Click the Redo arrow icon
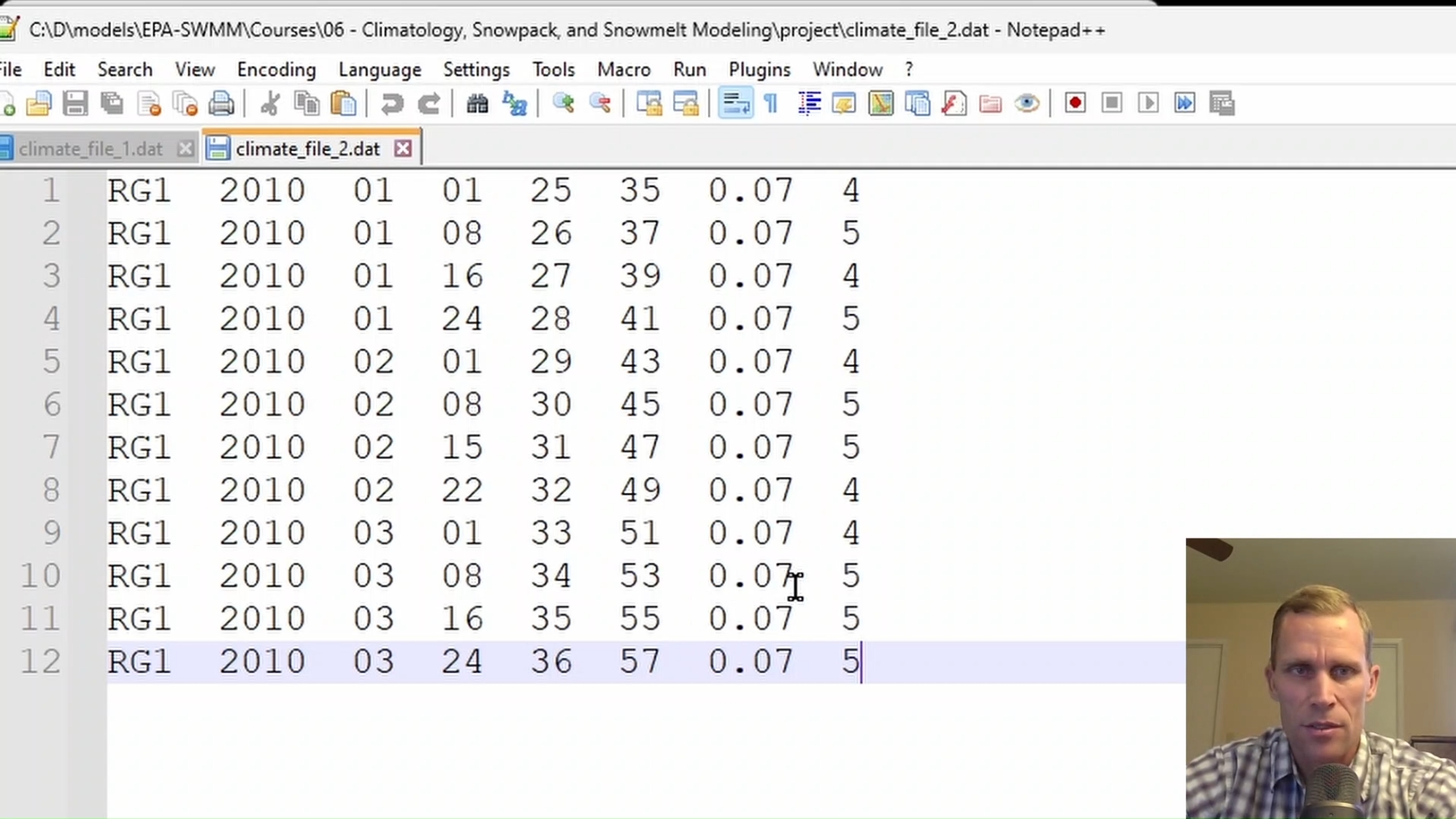This screenshot has height=819, width=1456. (x=429, y=103)
